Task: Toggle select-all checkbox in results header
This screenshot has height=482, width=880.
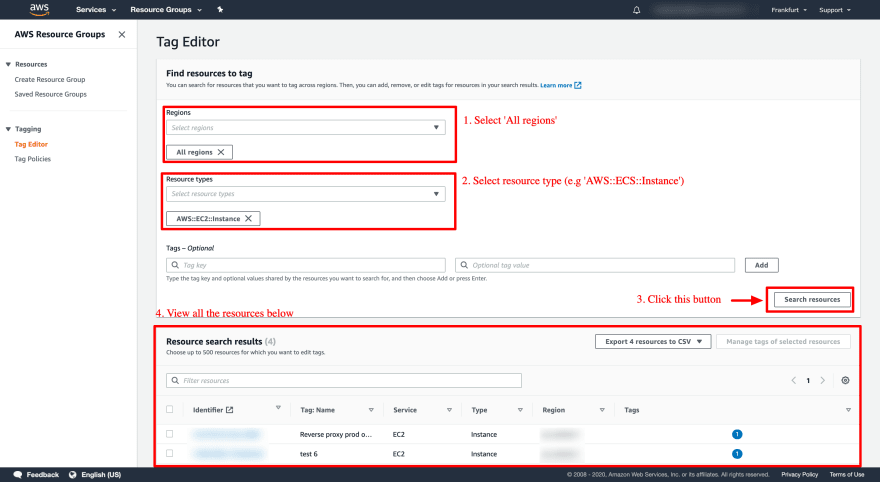Action: coord(169,409)
